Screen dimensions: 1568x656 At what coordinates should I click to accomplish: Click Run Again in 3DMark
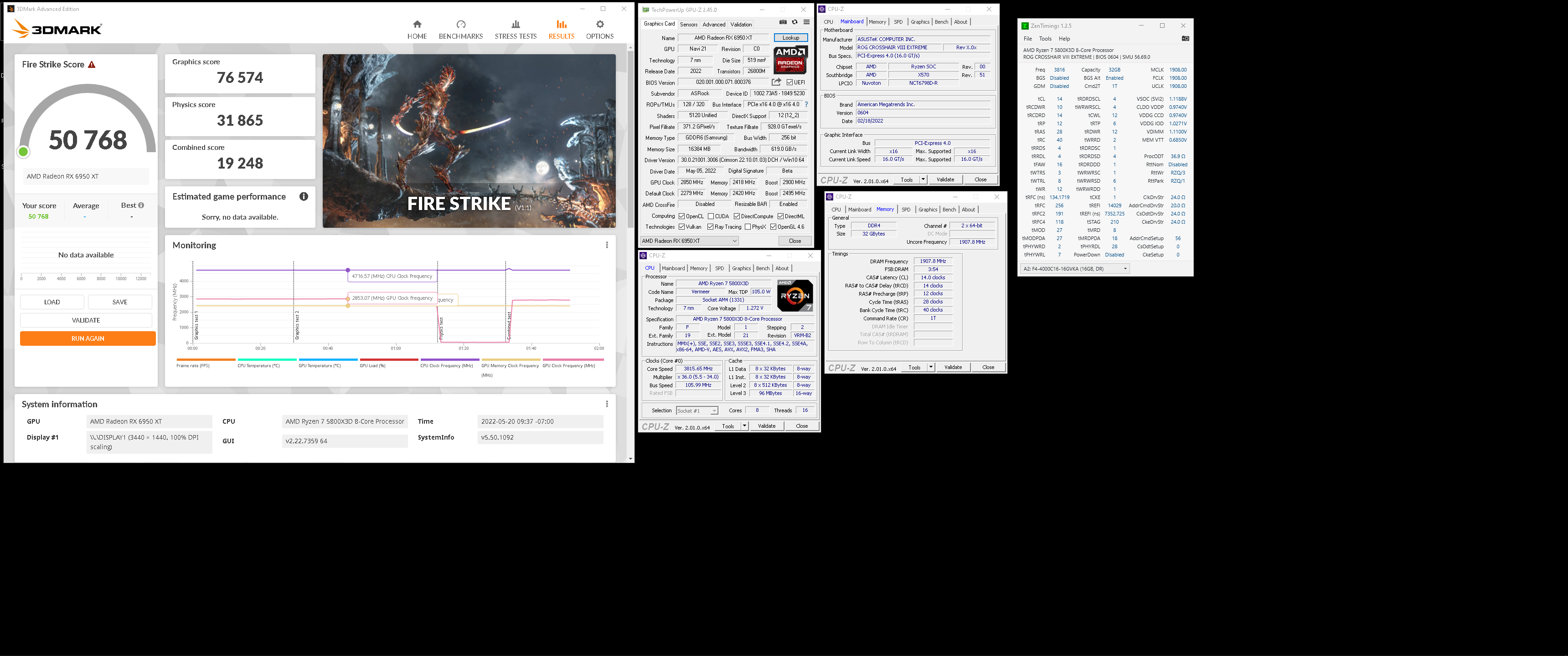[x=88, y=338]
